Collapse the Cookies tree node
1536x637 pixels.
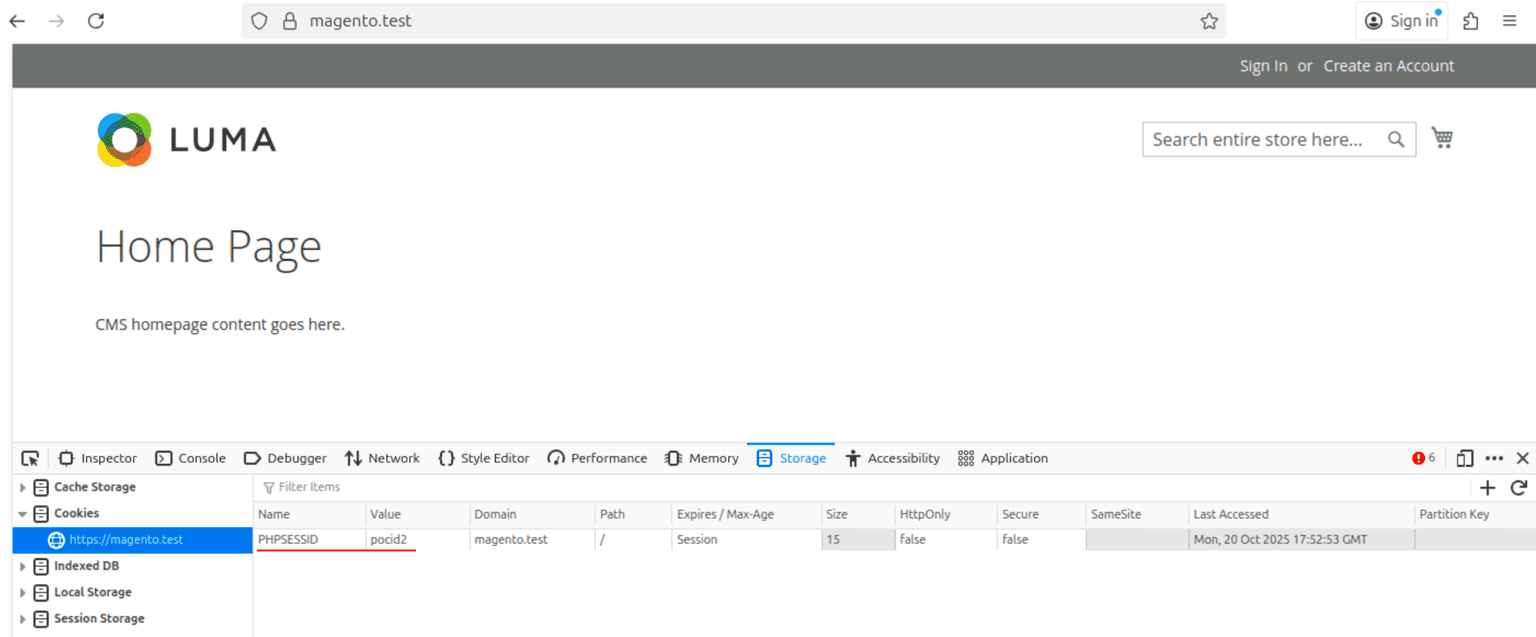click(x=23, y=514)
